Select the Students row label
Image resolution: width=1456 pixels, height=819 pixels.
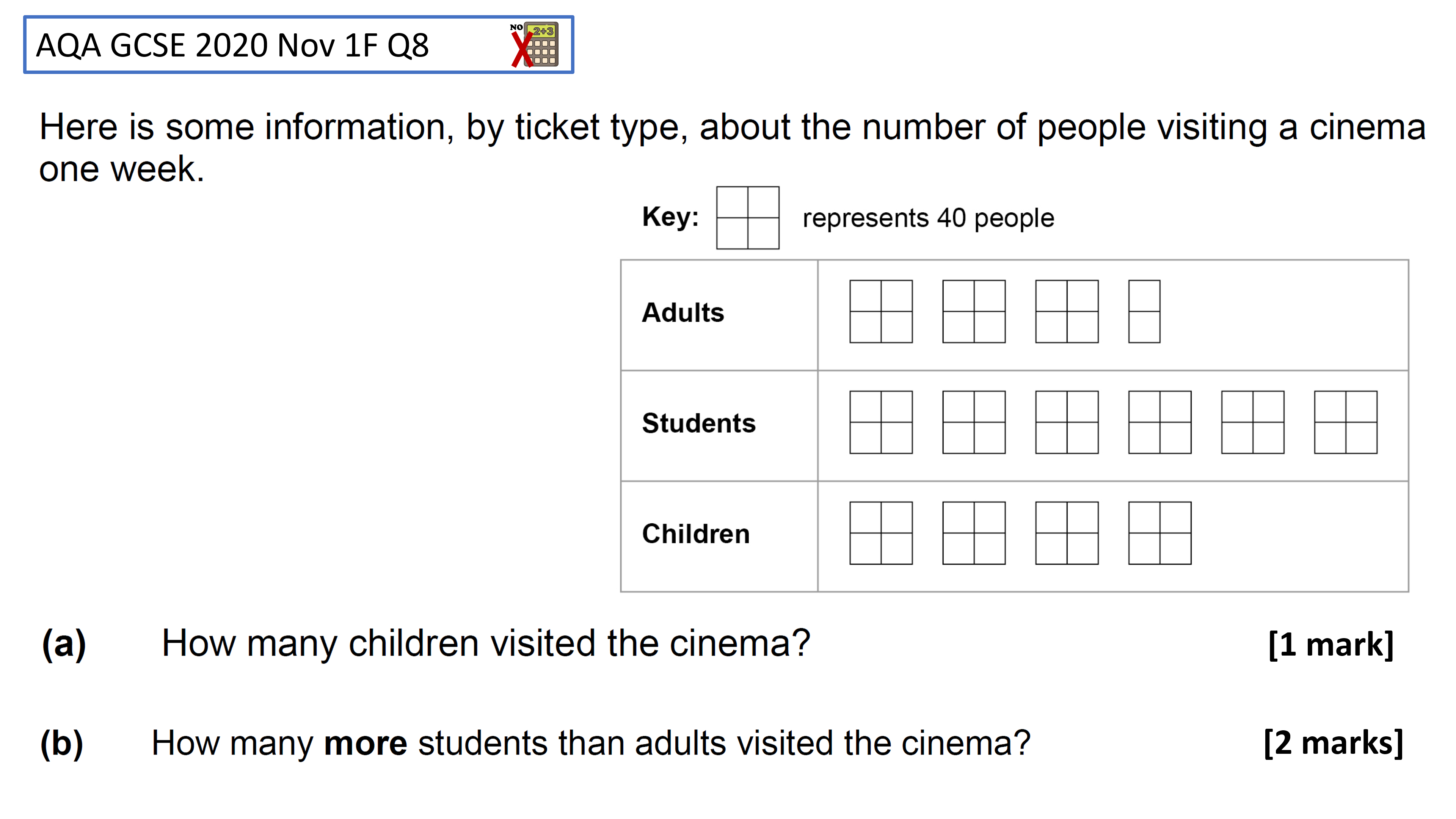[698, 424]
